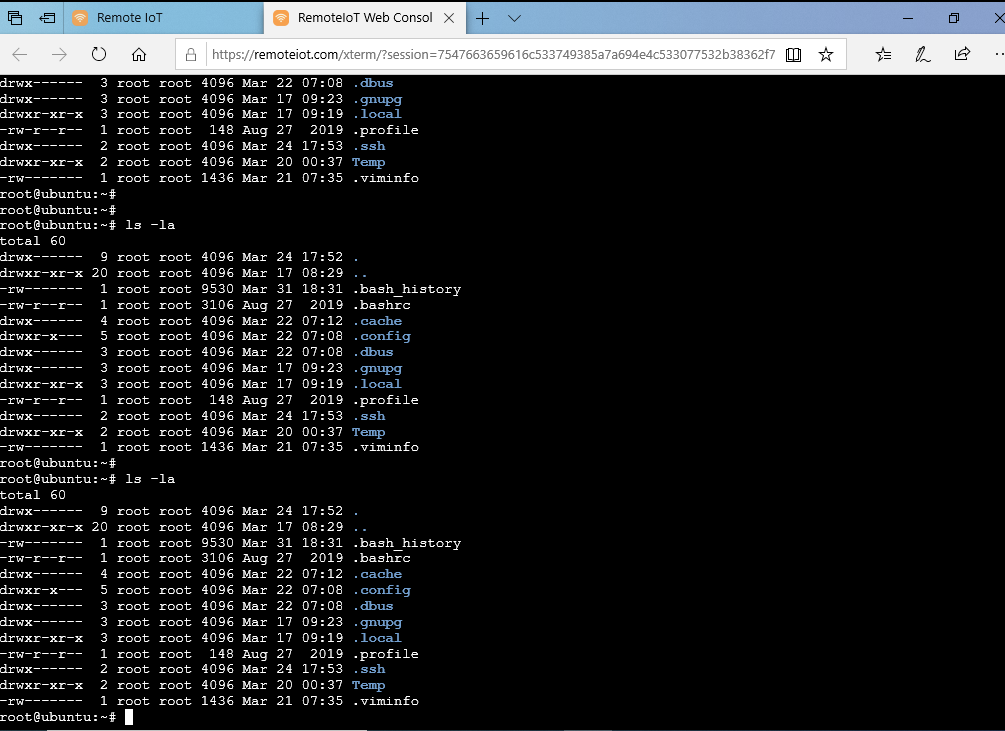
Task: Start a Web Note annotation
Action: coord(922,54)
